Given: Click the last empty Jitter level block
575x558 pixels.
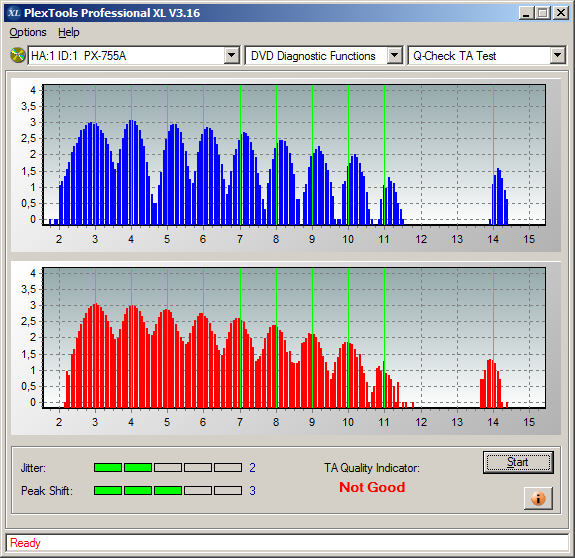Looking at the screenshot, I should pyautogui.click(x=228, y=467).
